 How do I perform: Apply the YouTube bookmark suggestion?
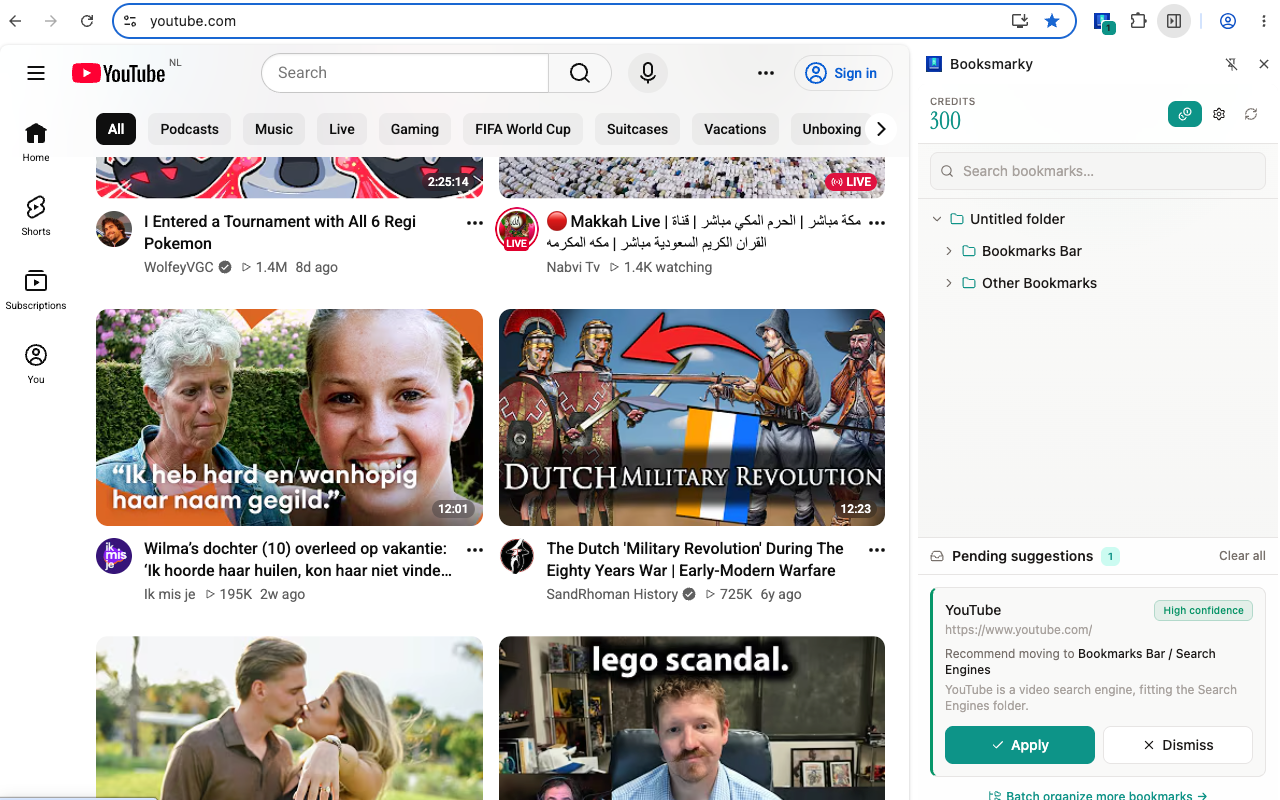coord(1020,745)
